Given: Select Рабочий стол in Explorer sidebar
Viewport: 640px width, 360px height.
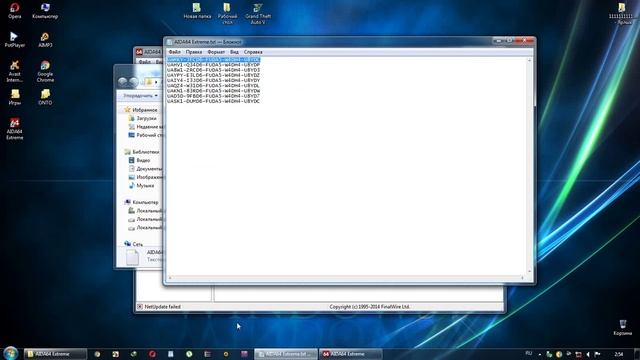Looking at the screenshot, I should (146, 135).
